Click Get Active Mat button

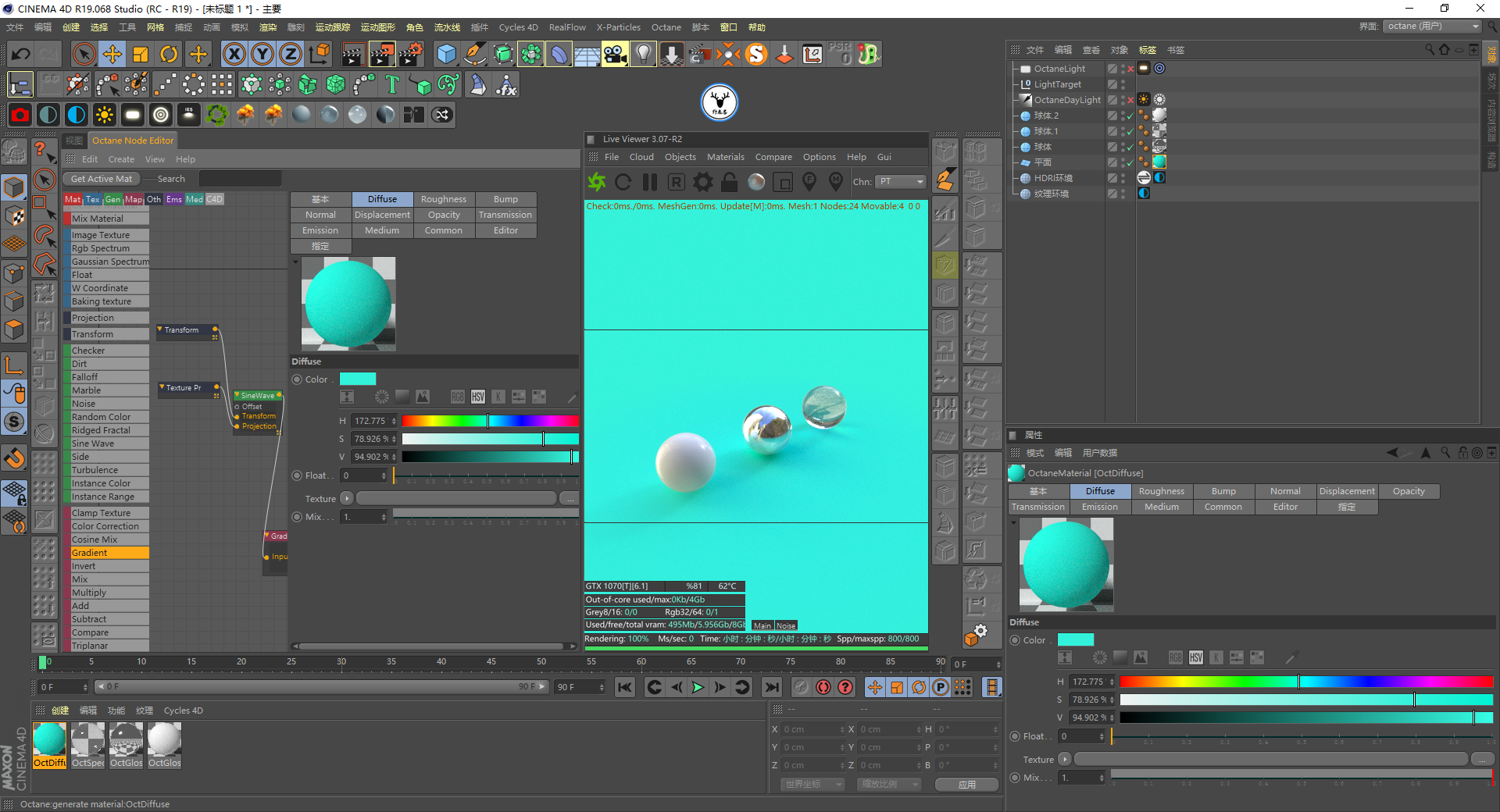102,179
